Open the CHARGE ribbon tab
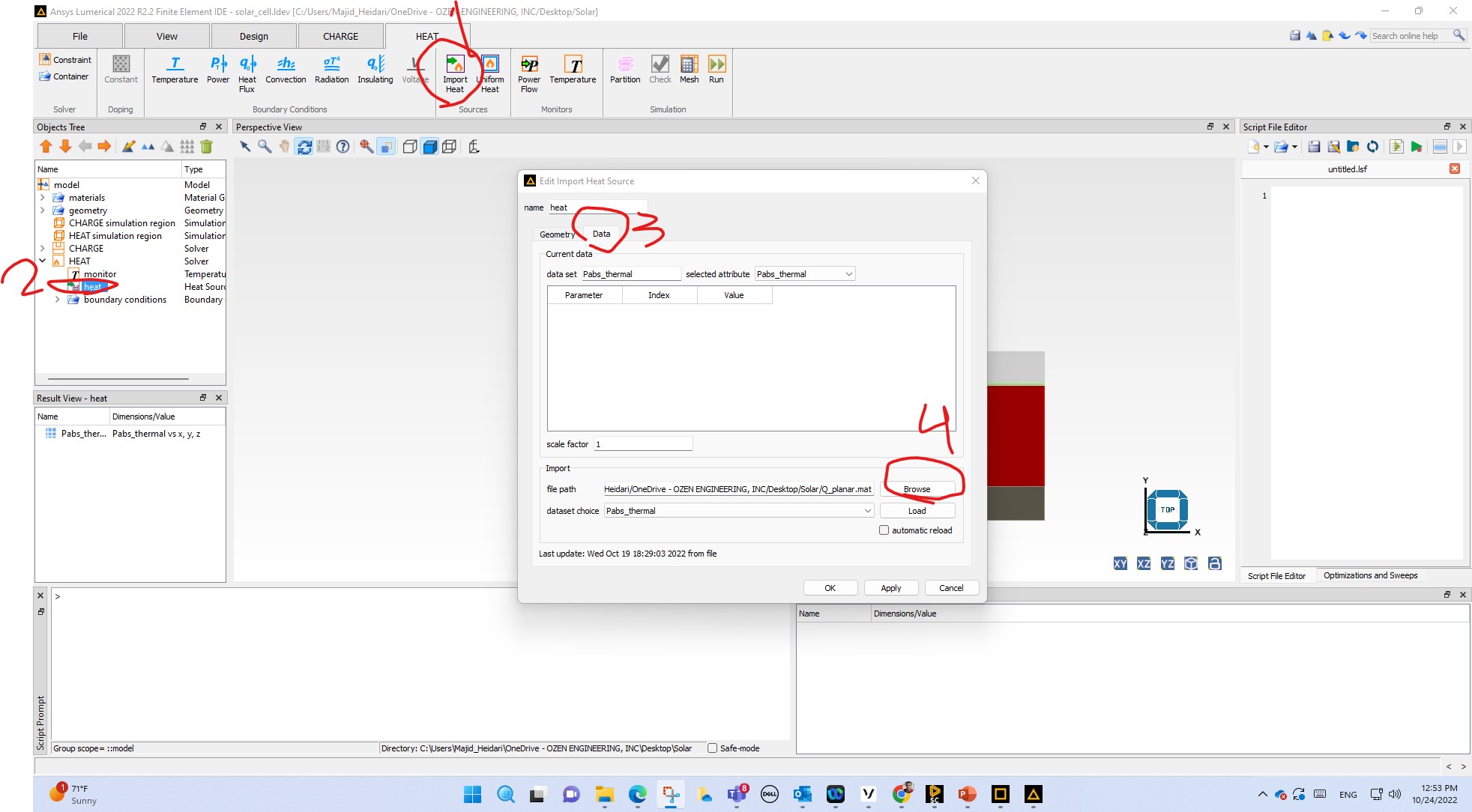This screenshot has width=1472, height=812. click(340, 36)
